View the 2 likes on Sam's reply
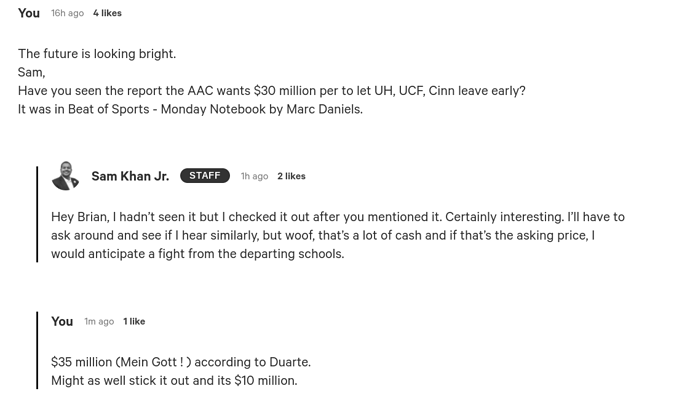Viewport: 690px width, 415px height. pyautogui.click(x=291, y=176)
